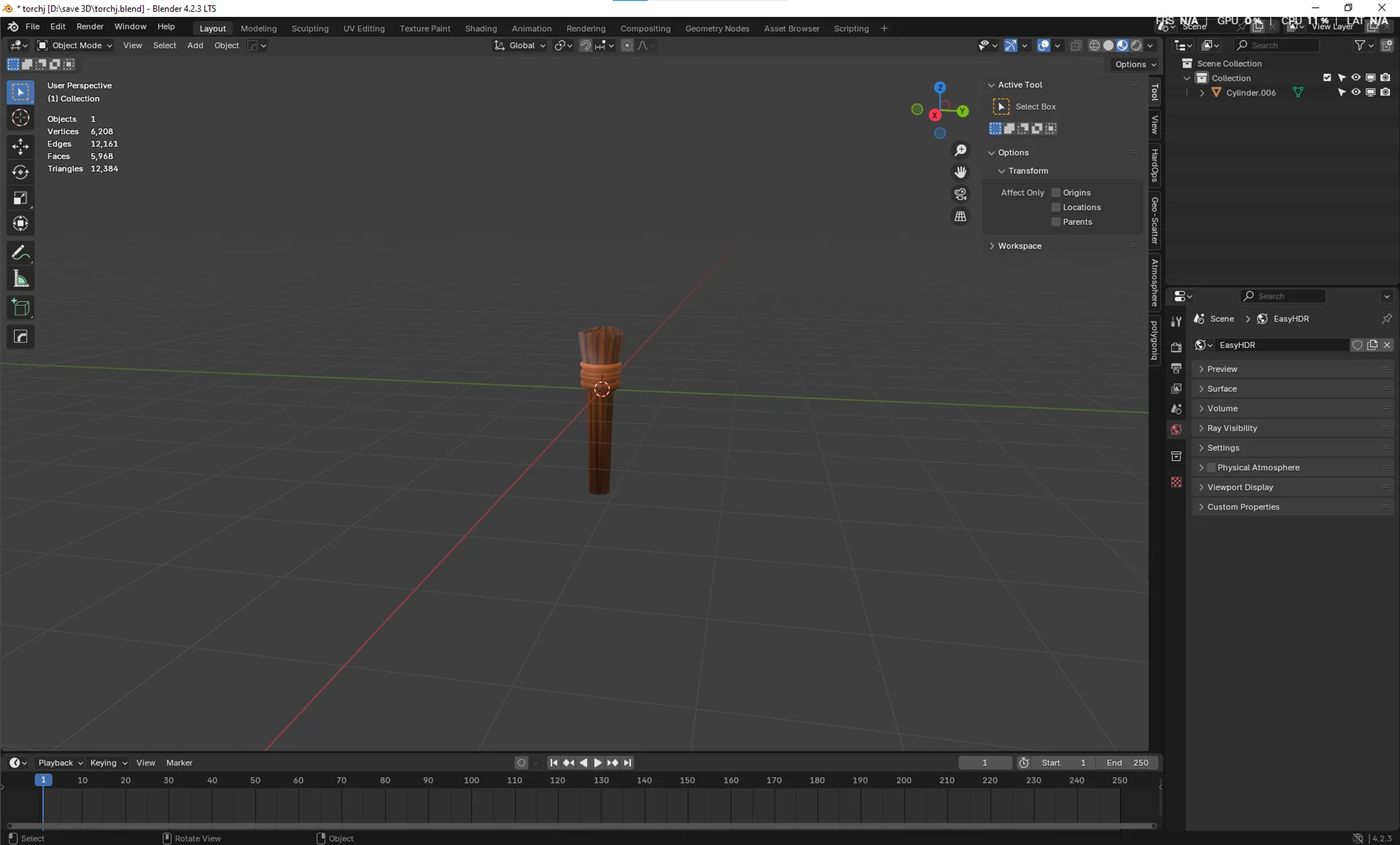Open the Add menu in the viewport header

195,45
